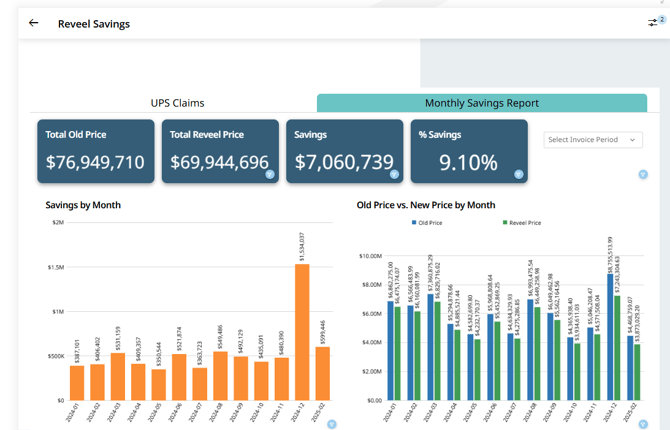Select the Monthly Savings Report tab
The image size is (670, 430).
481,103
